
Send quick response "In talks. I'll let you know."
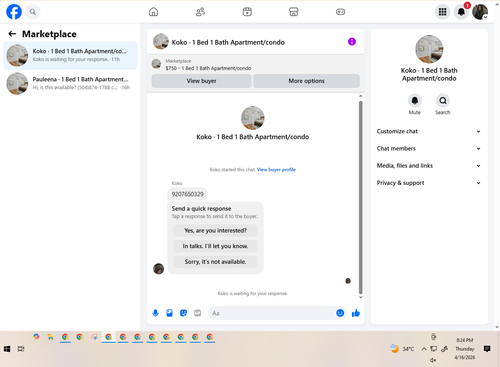pyautogui.click(x=215, y=246)
